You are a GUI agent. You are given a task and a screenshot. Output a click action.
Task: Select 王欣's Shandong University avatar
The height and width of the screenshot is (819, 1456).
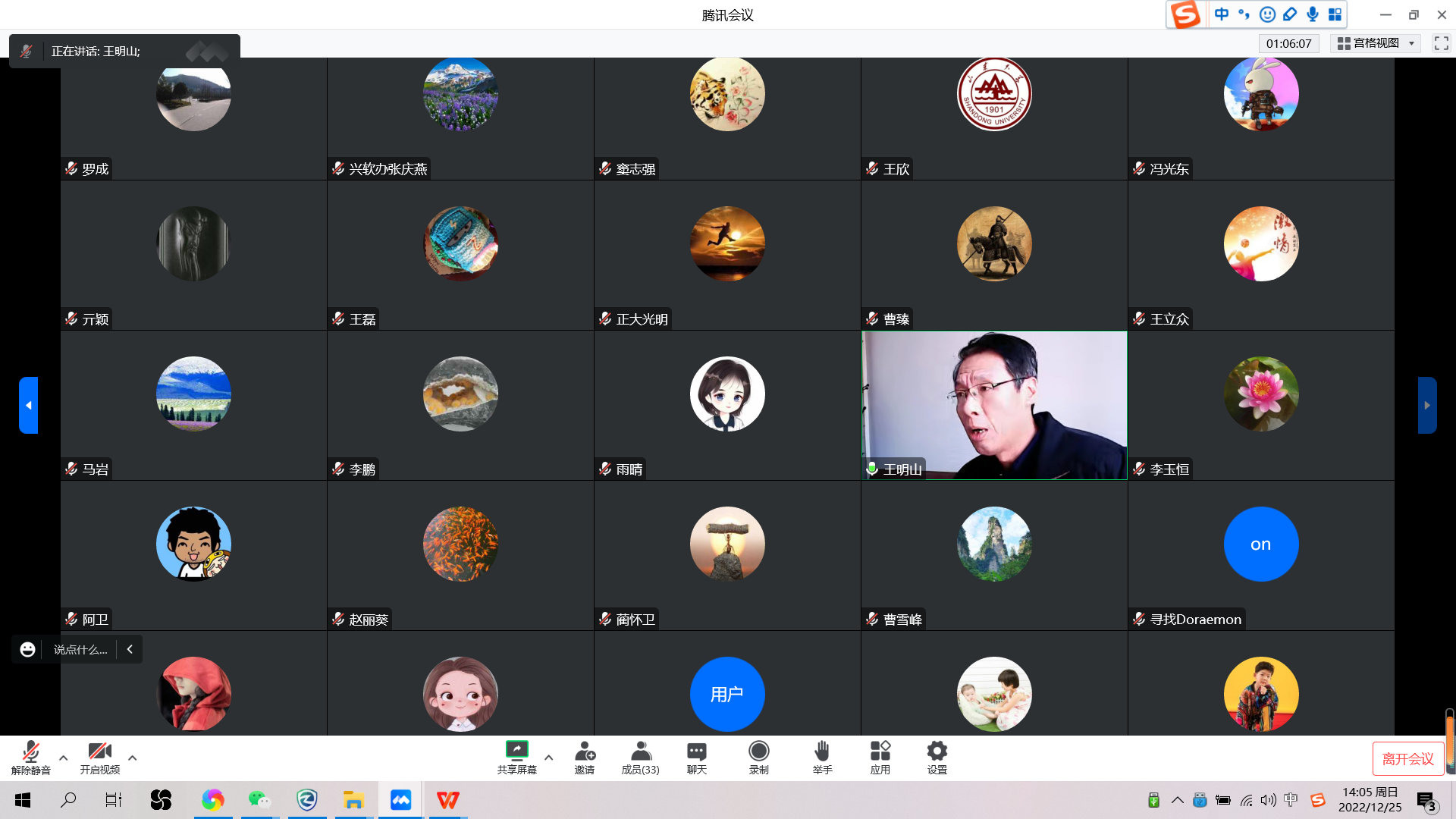tap(994, 94)
